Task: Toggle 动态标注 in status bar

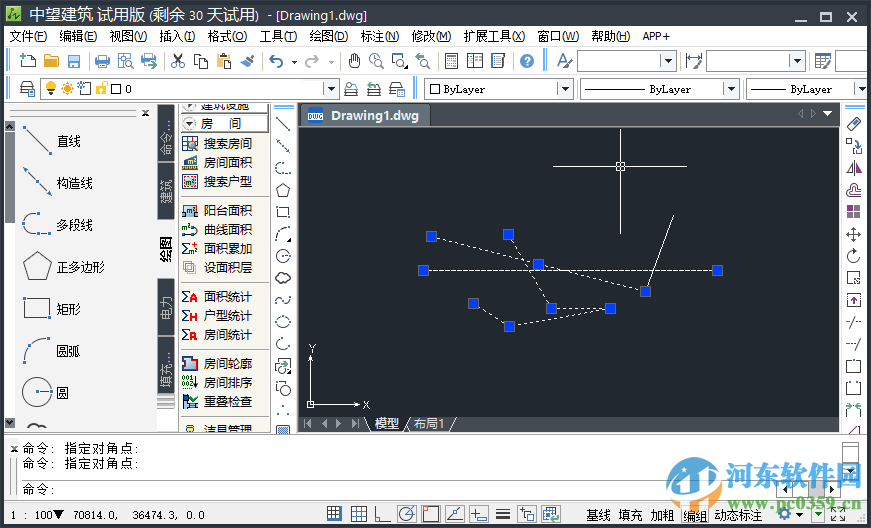Action: [x=738, y=515]
